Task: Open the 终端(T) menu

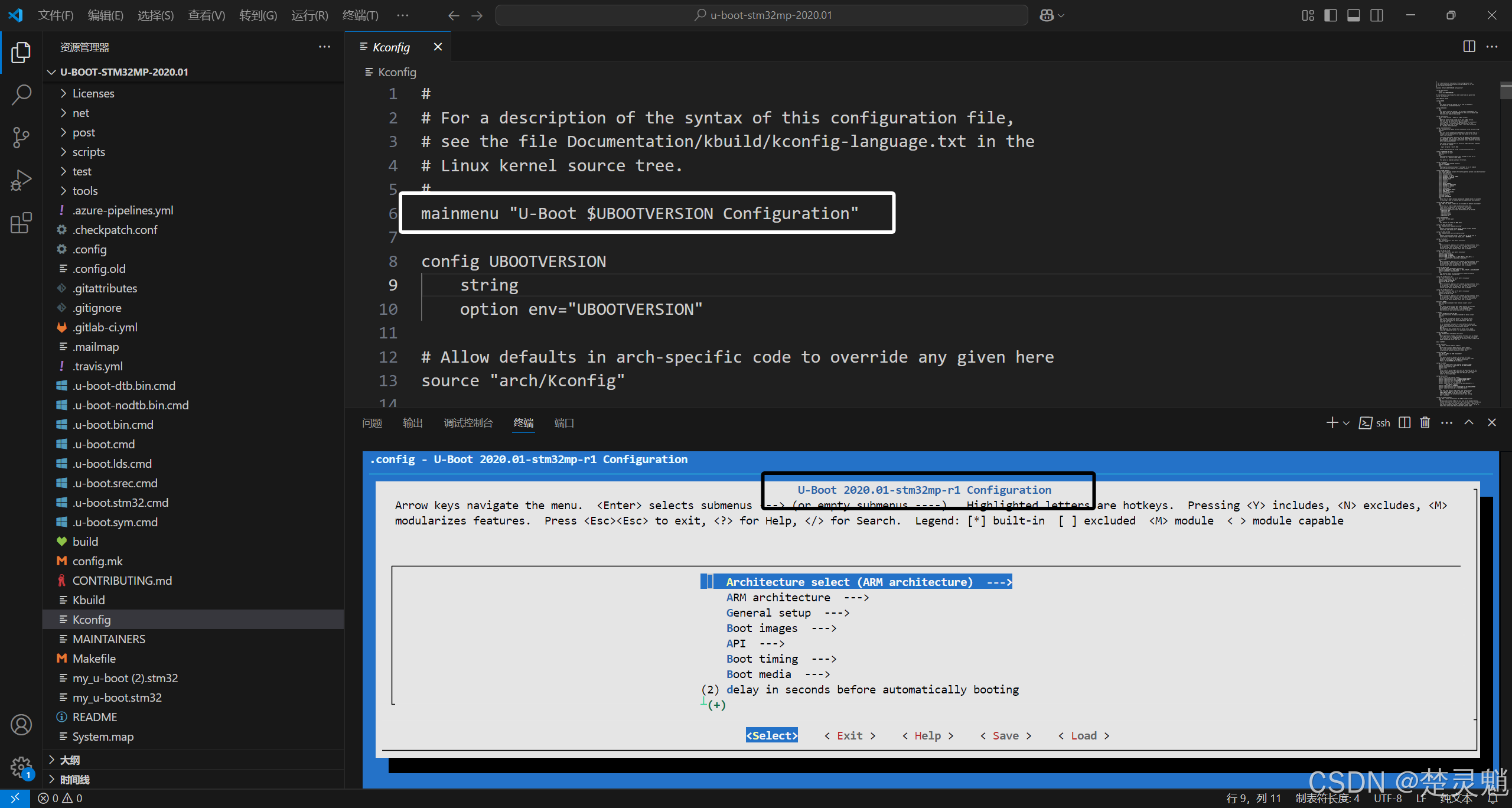Action: pyautogui.click(x=360, y=15)
